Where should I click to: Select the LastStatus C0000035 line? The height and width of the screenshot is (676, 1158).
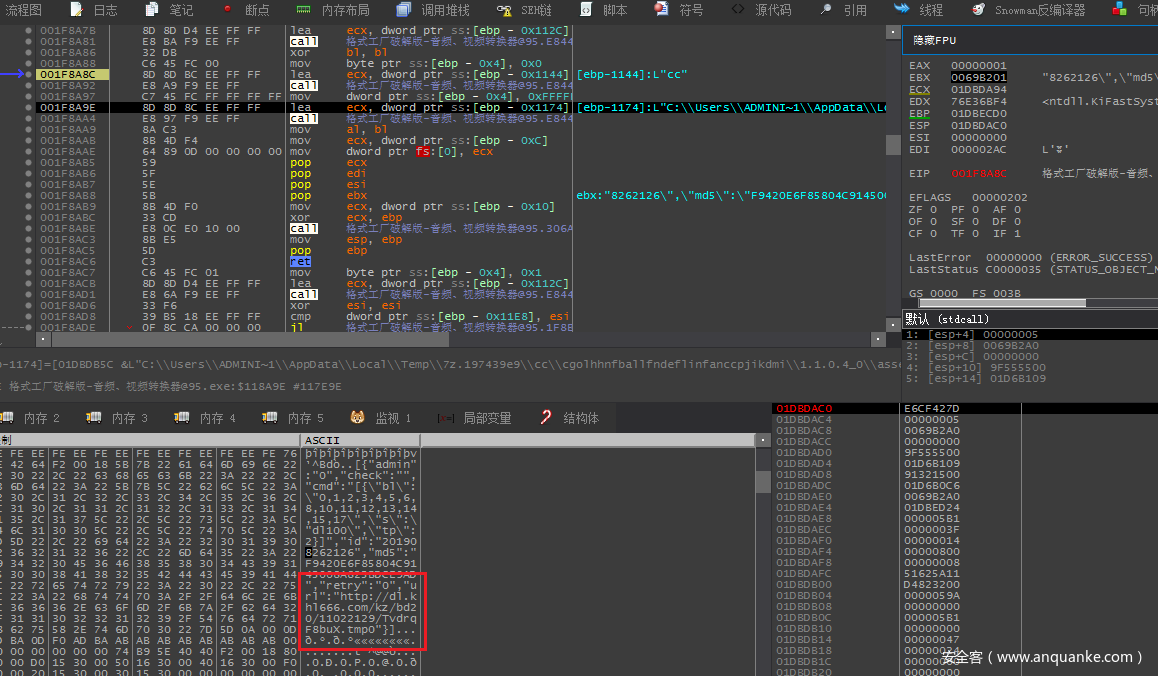click(x=1032, y=270)
